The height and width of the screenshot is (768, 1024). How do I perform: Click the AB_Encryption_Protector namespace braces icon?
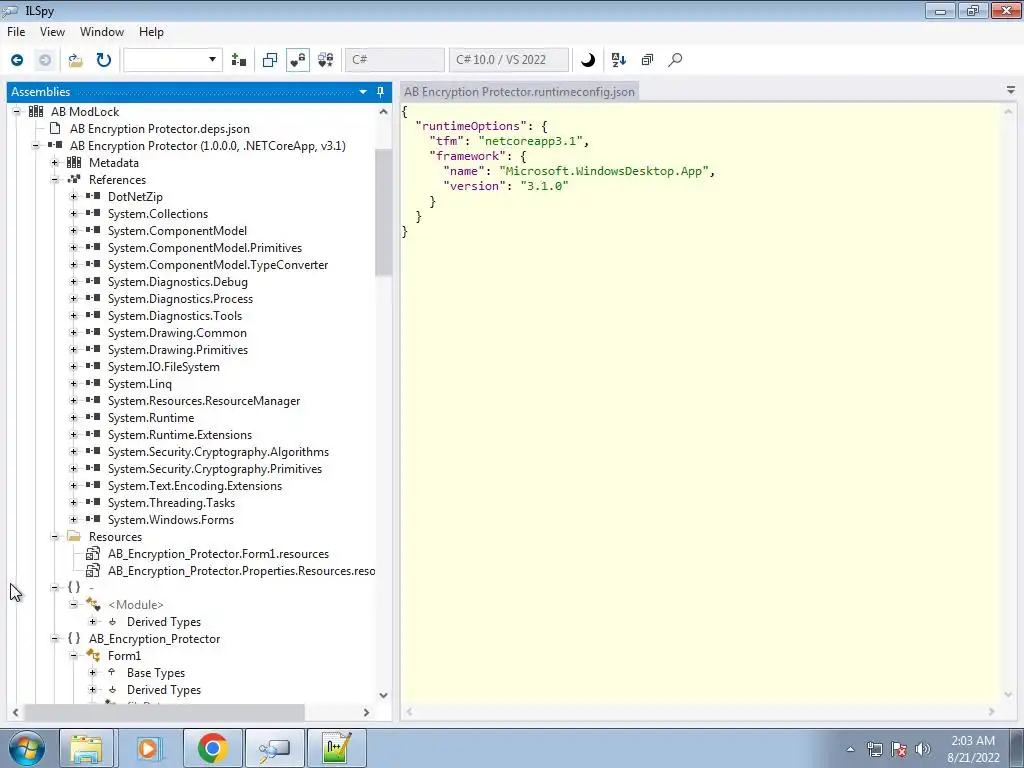[x=74, y=638]
